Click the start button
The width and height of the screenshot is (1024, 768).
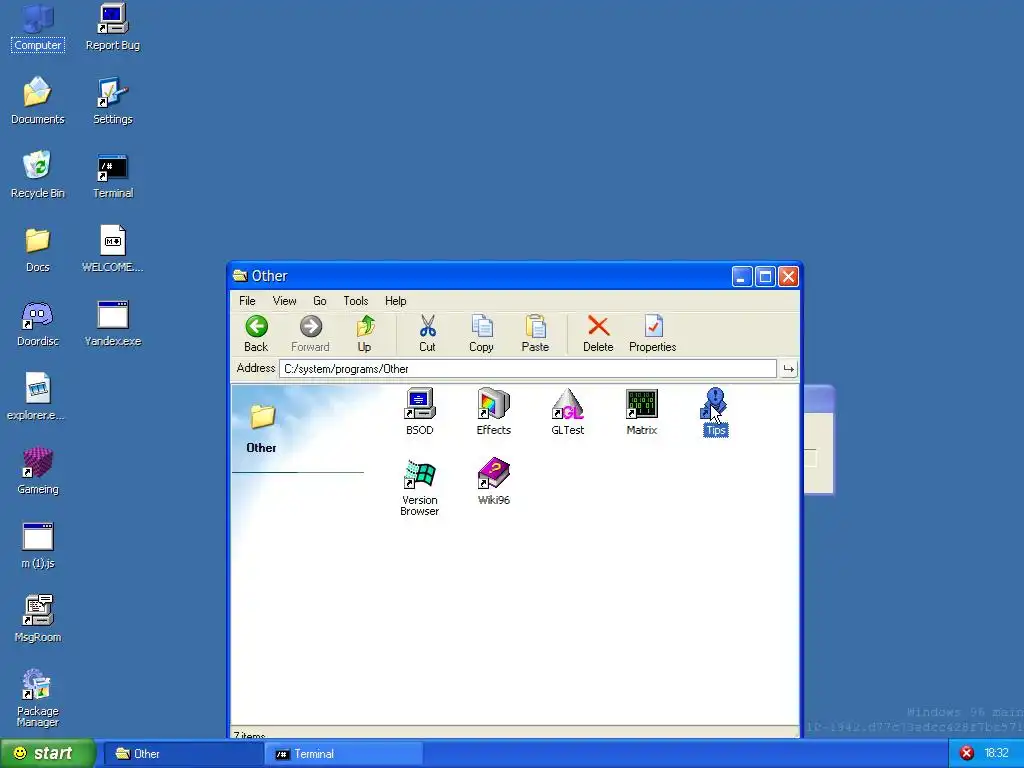tap(48, 753)
